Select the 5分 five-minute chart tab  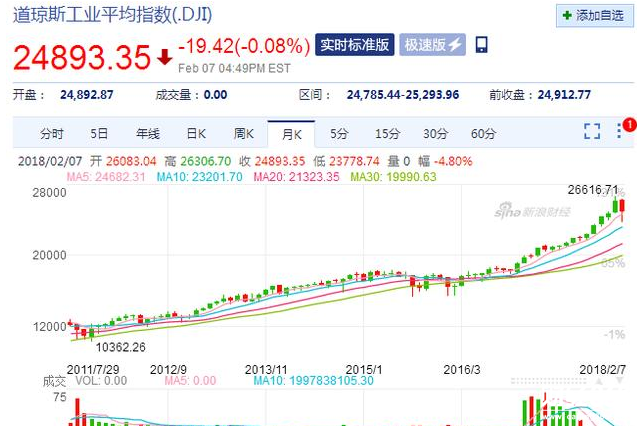[x=339, y=133]
